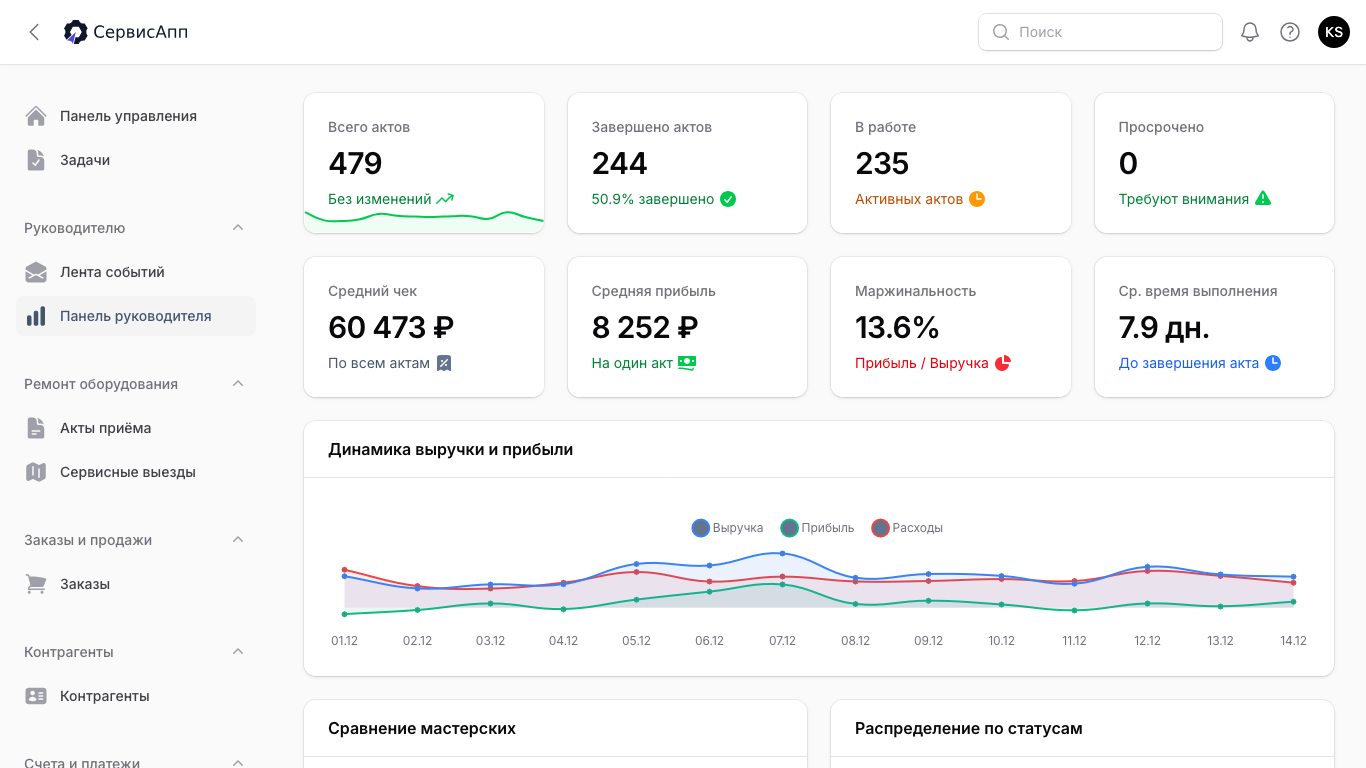
Task: Select Контрагенты in the sidebar menu
Action: 105,695
